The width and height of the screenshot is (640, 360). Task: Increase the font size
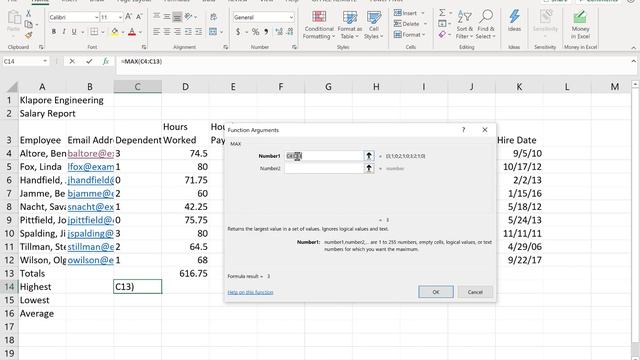coord(129,17)
